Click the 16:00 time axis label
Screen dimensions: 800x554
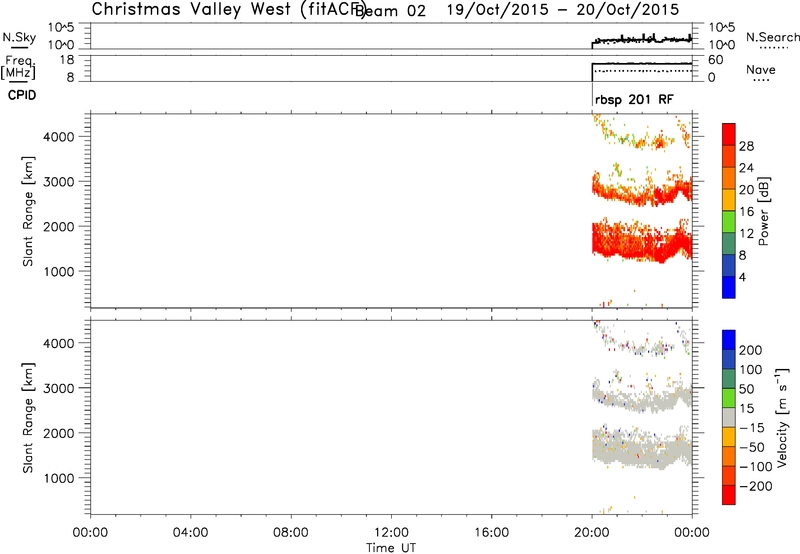(491, 533)
